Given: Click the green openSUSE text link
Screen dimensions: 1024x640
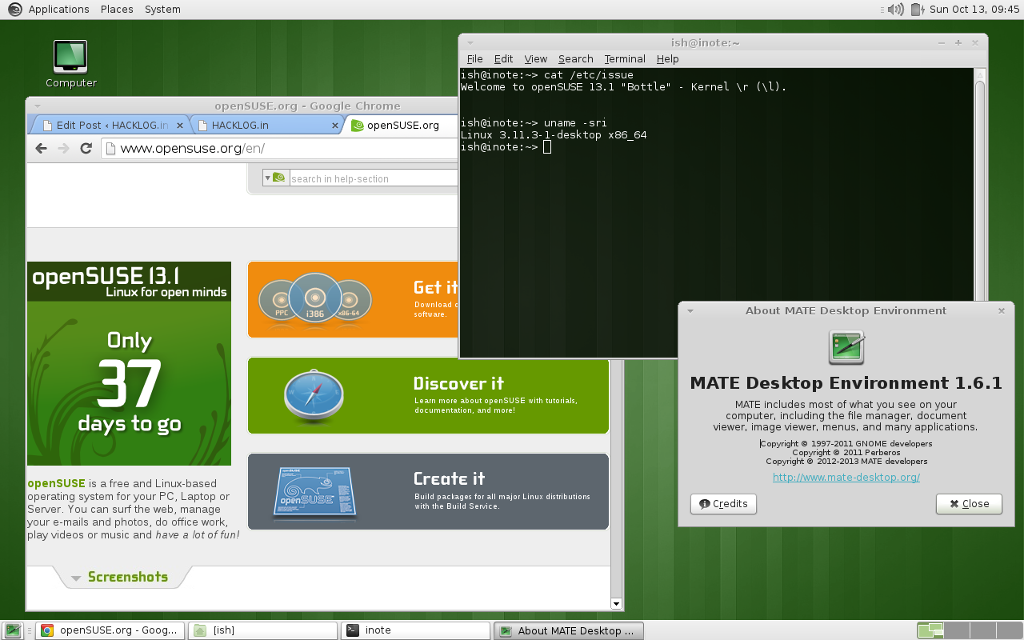Looking at the screenshot, I should (56, 483).
